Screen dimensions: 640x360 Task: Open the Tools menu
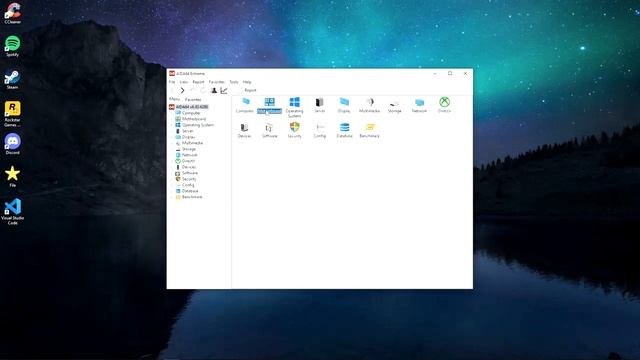tap(234, 82)
